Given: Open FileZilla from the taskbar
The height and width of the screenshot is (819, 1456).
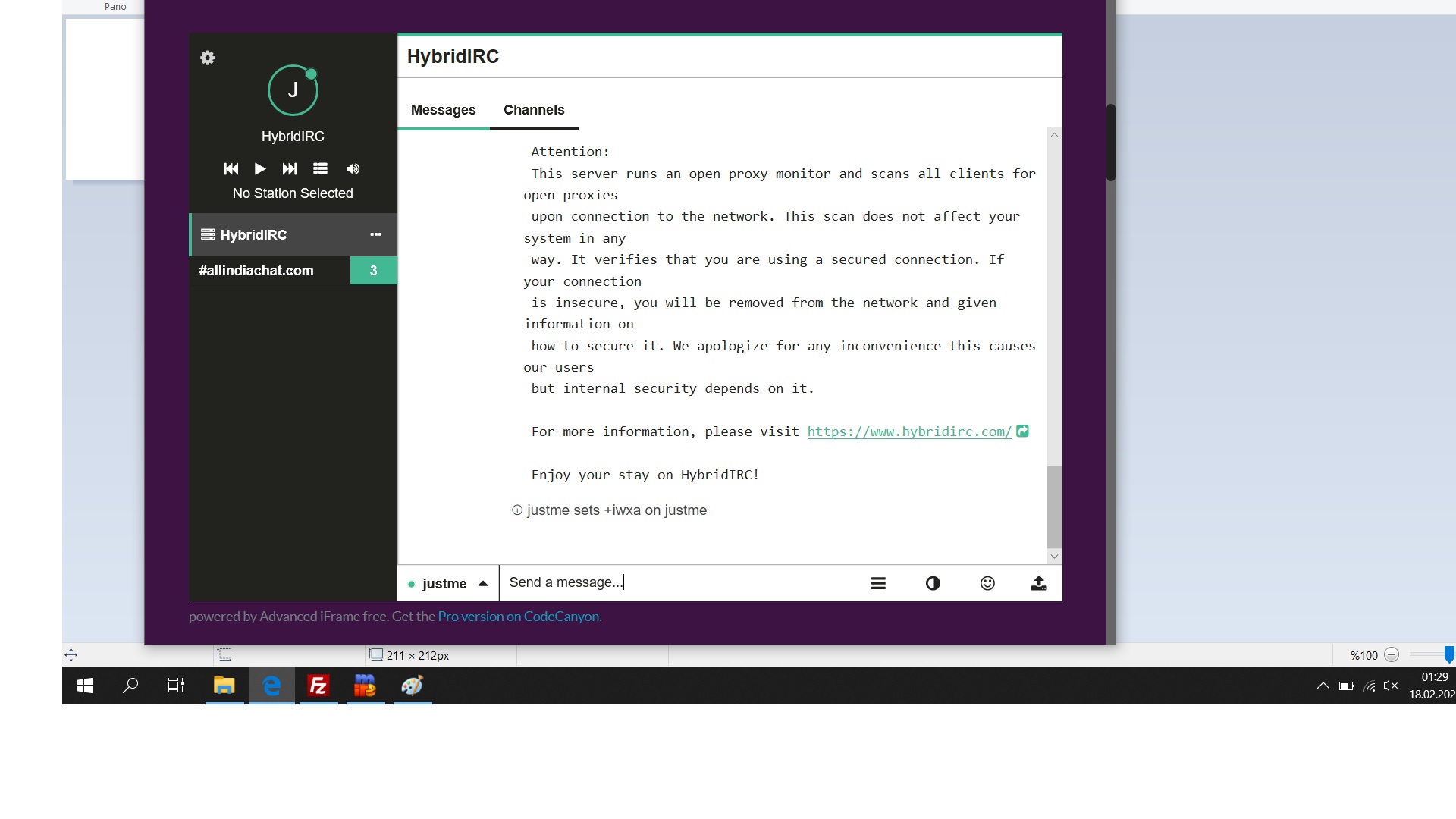Looking at the screenshot, I should point(318,686).
